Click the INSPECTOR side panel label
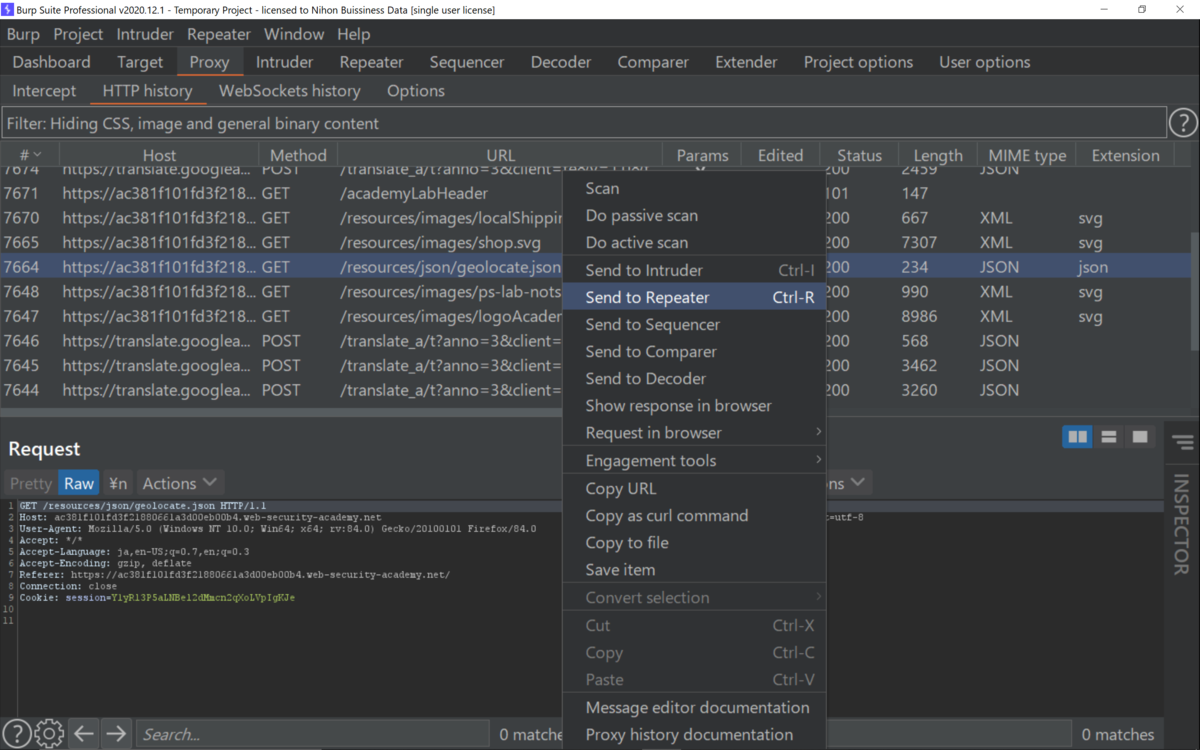 (1182, 523)
